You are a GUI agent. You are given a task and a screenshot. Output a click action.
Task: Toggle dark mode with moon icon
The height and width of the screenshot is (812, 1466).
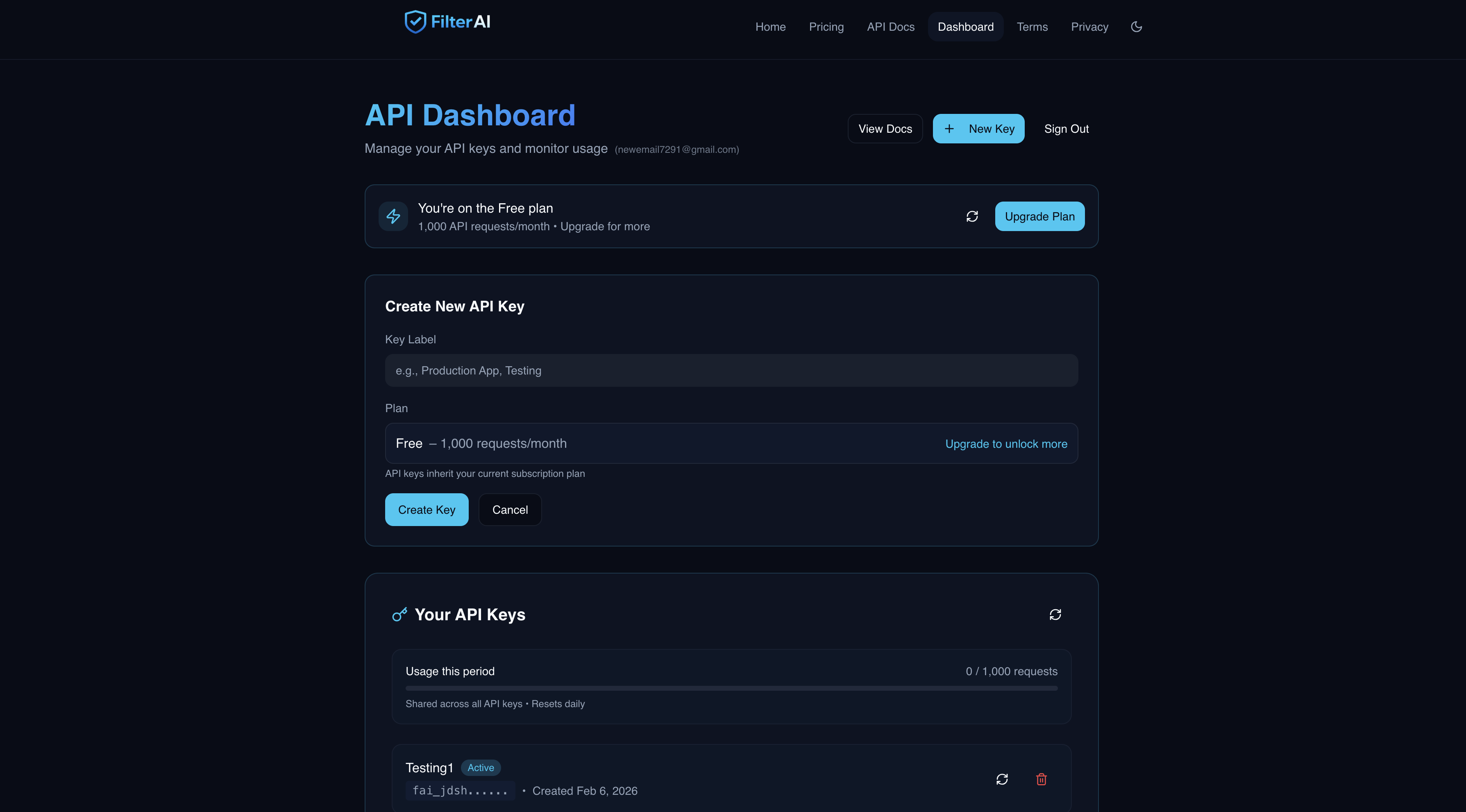[x=1136, y=27]
